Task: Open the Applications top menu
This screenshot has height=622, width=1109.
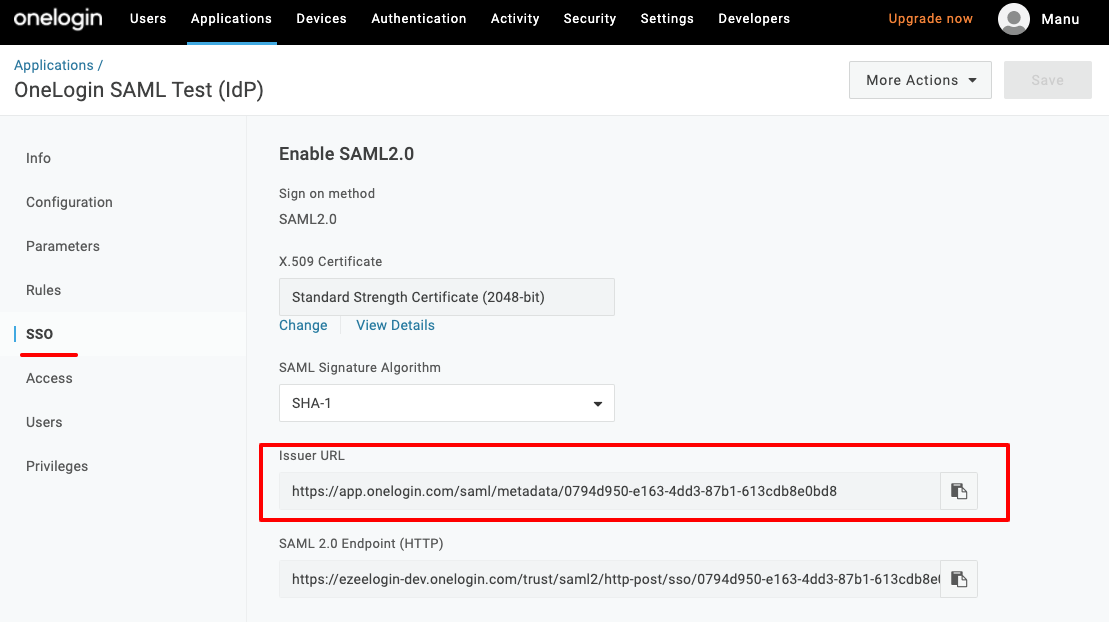Action: [231, 19]
